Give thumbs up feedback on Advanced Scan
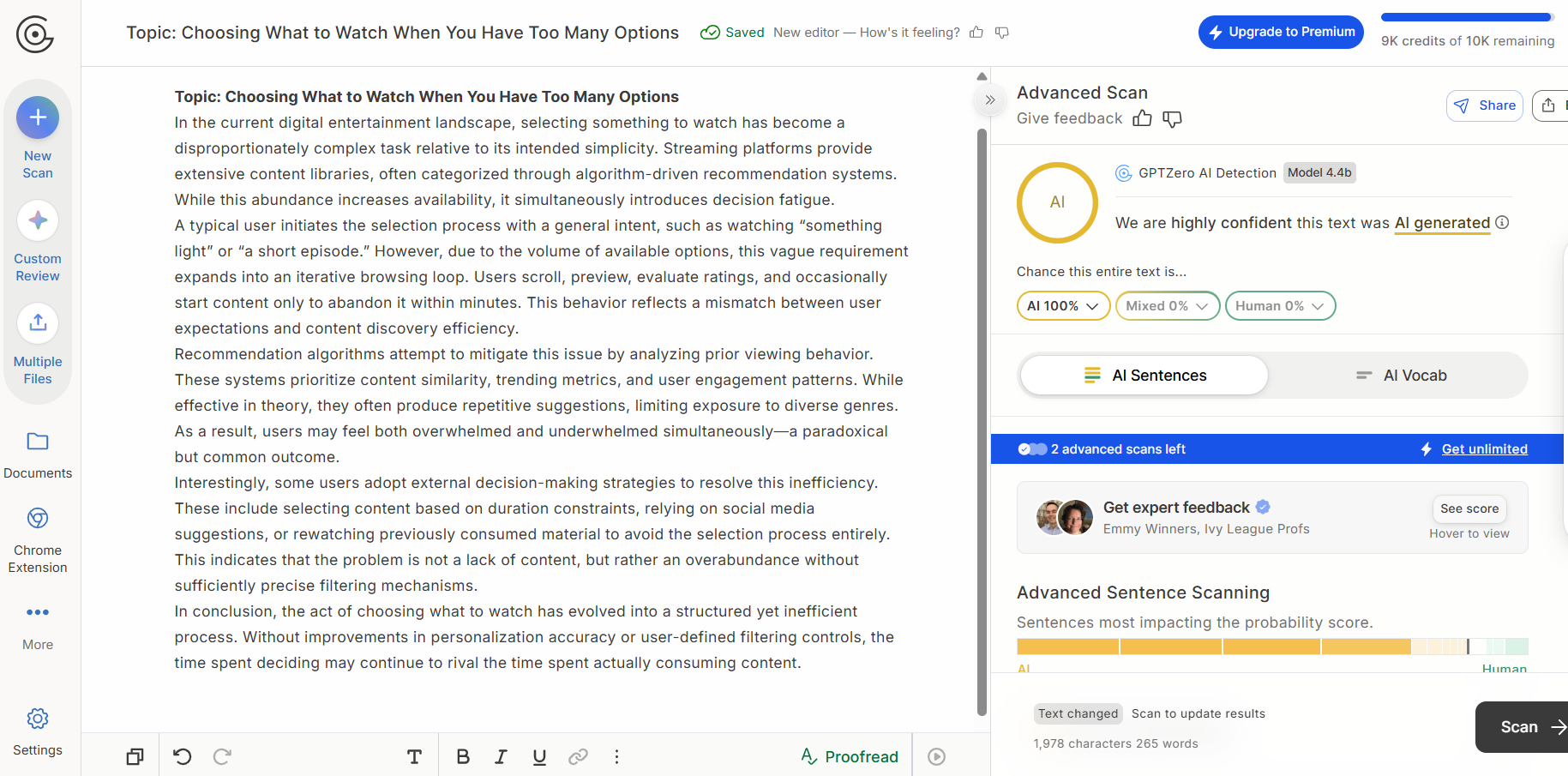This screenshot has width=1568, height=776. 1142,118
